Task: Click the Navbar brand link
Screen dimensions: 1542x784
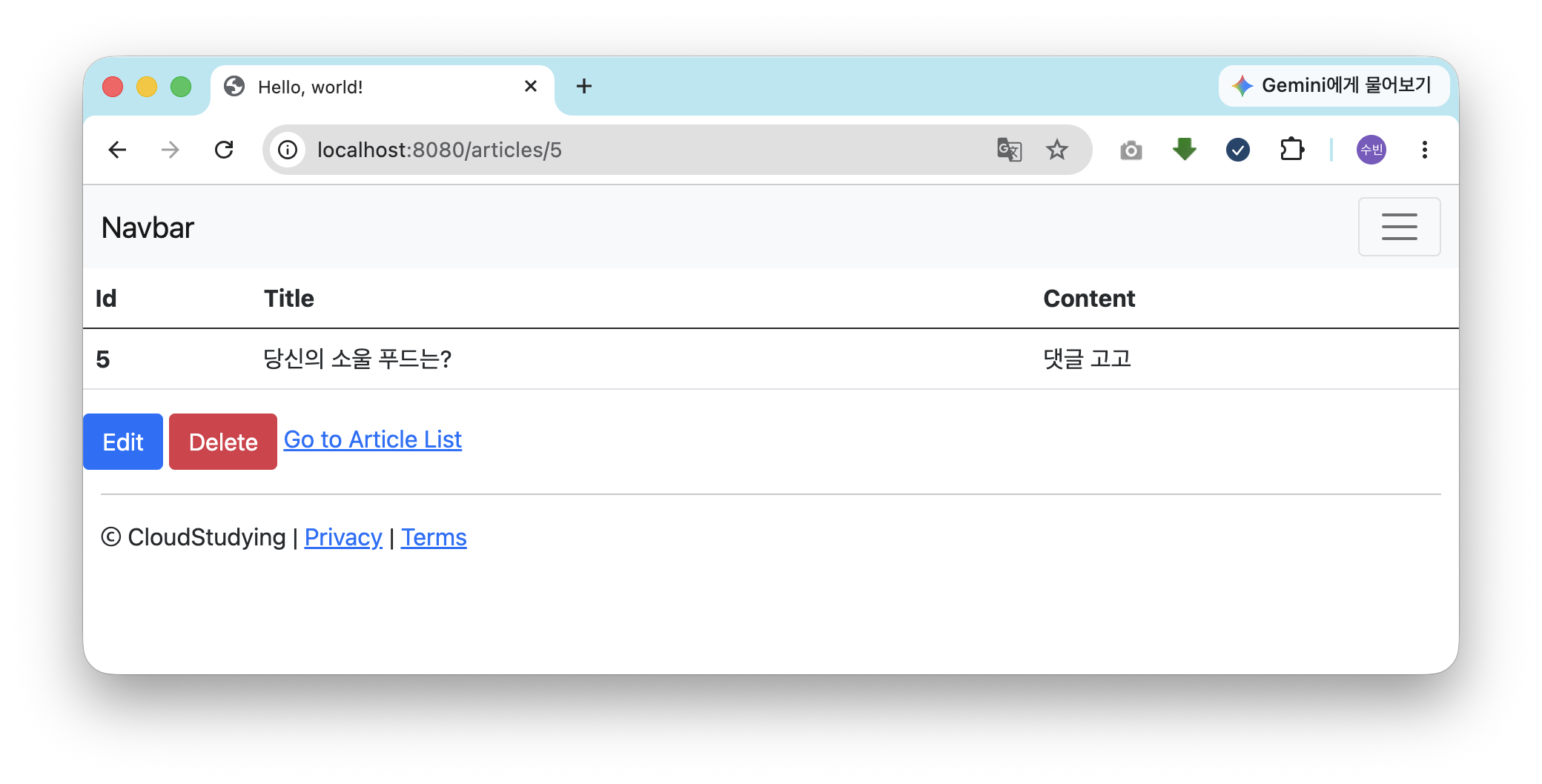Action: pos(148,228)
